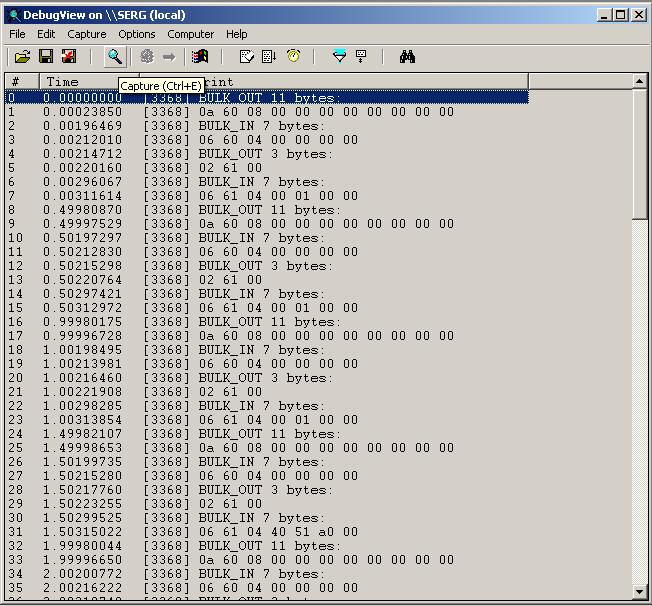Select row 33 at time 1.99996650

tap(267, 560)
